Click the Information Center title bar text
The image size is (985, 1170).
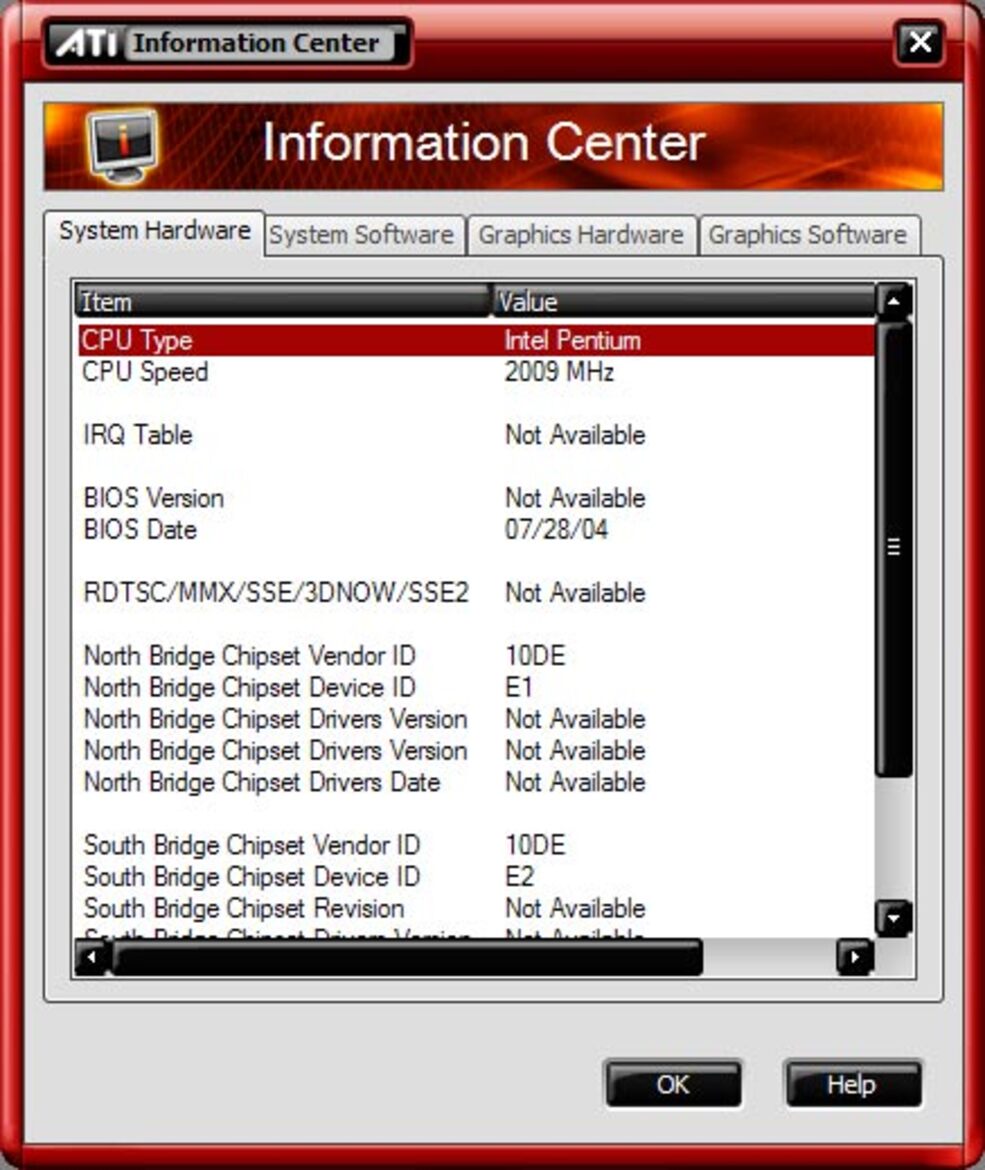(x=256, y=43)
